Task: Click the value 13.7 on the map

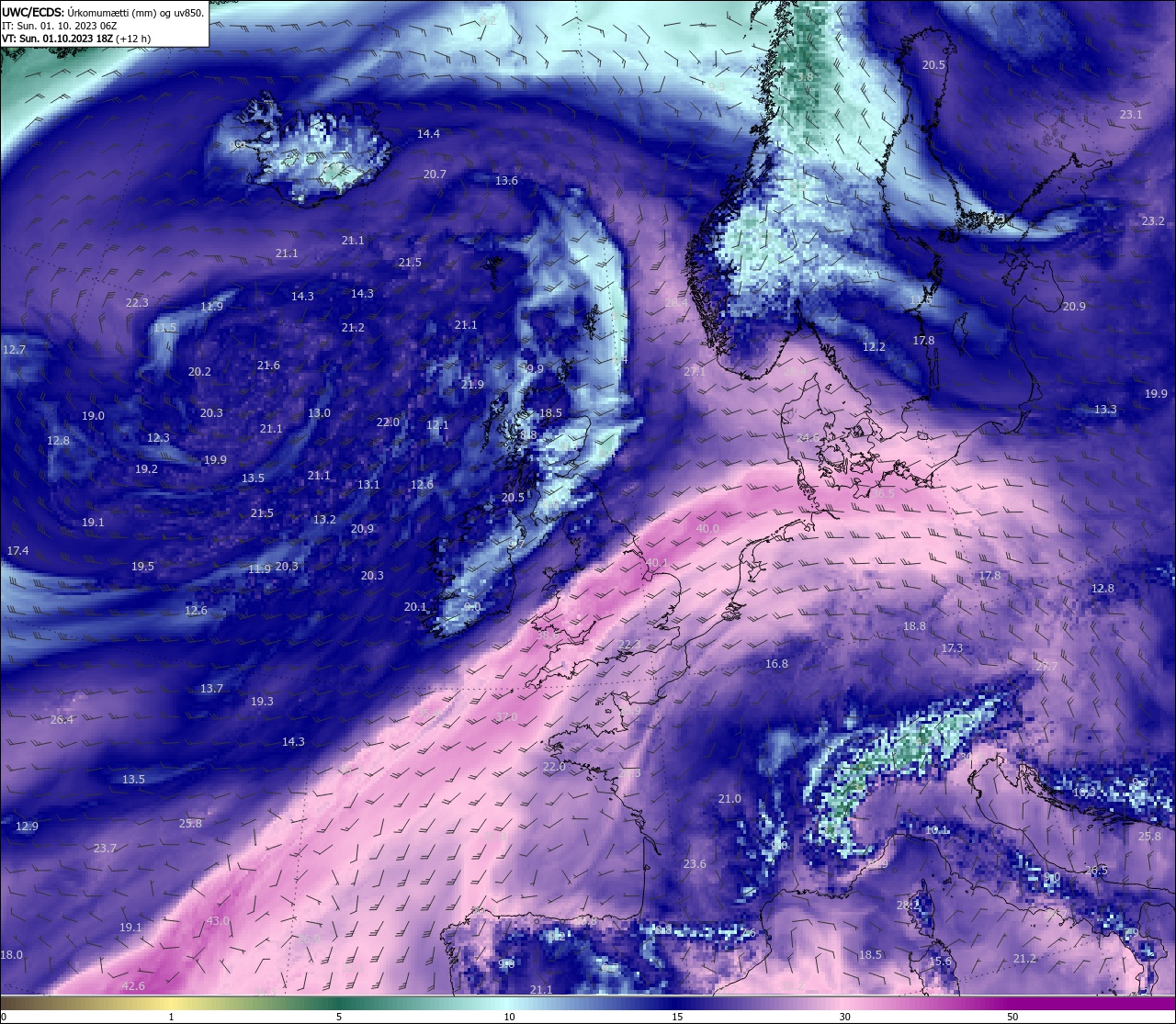Action: (211, 689)
